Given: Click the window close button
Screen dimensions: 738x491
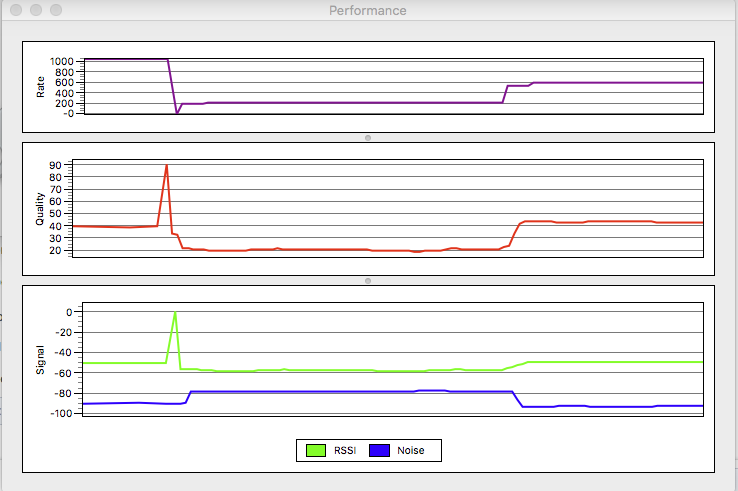Looking at the screenshot, I should pyautogui.click(x=16, y=10).
